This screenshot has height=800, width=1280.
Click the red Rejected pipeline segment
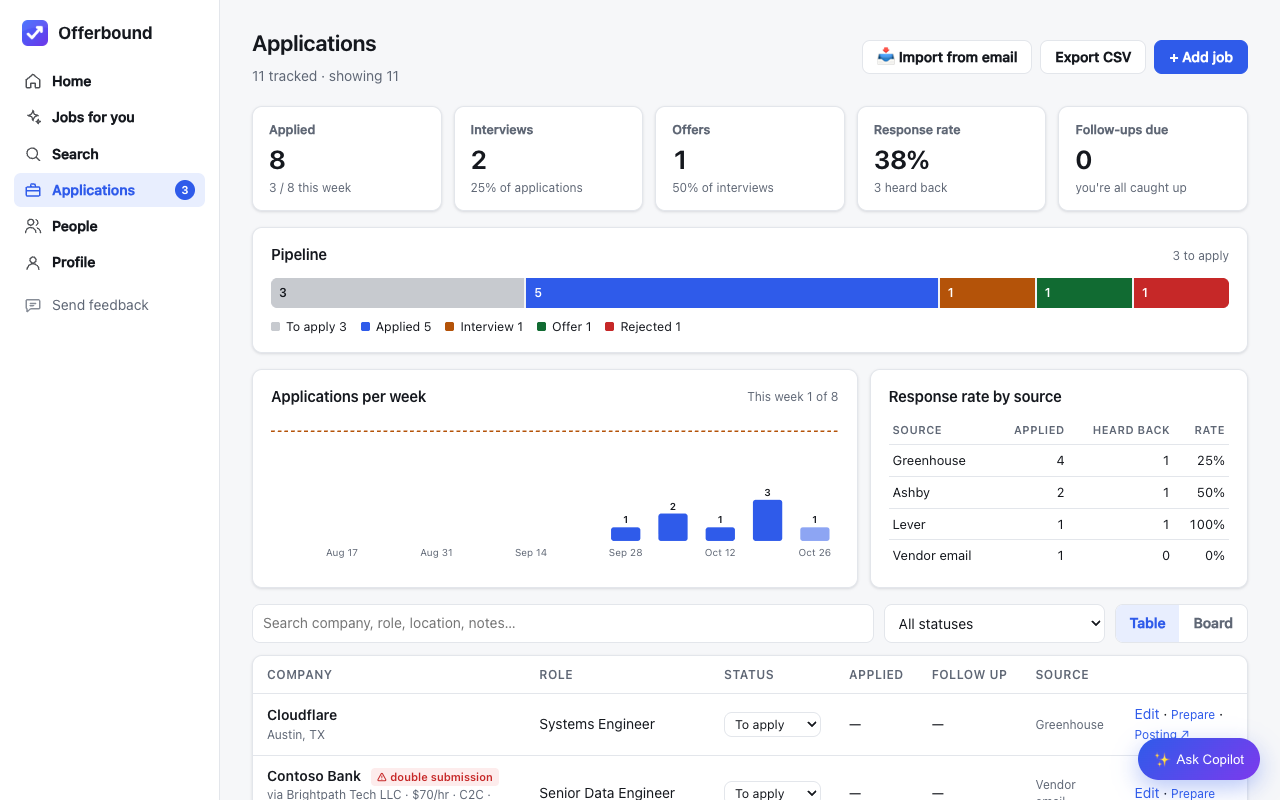1181,293
